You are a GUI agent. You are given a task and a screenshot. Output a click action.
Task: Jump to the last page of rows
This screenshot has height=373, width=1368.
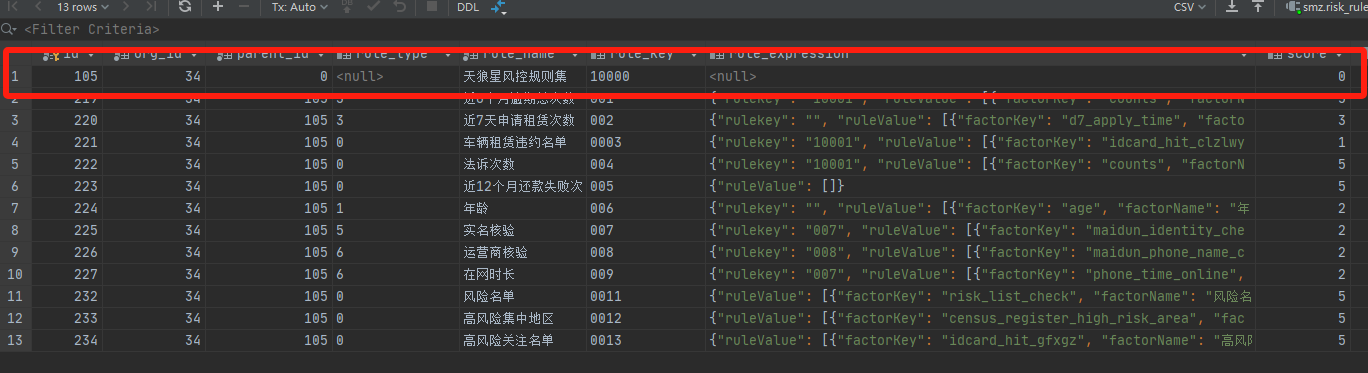[x=152, y=7]
